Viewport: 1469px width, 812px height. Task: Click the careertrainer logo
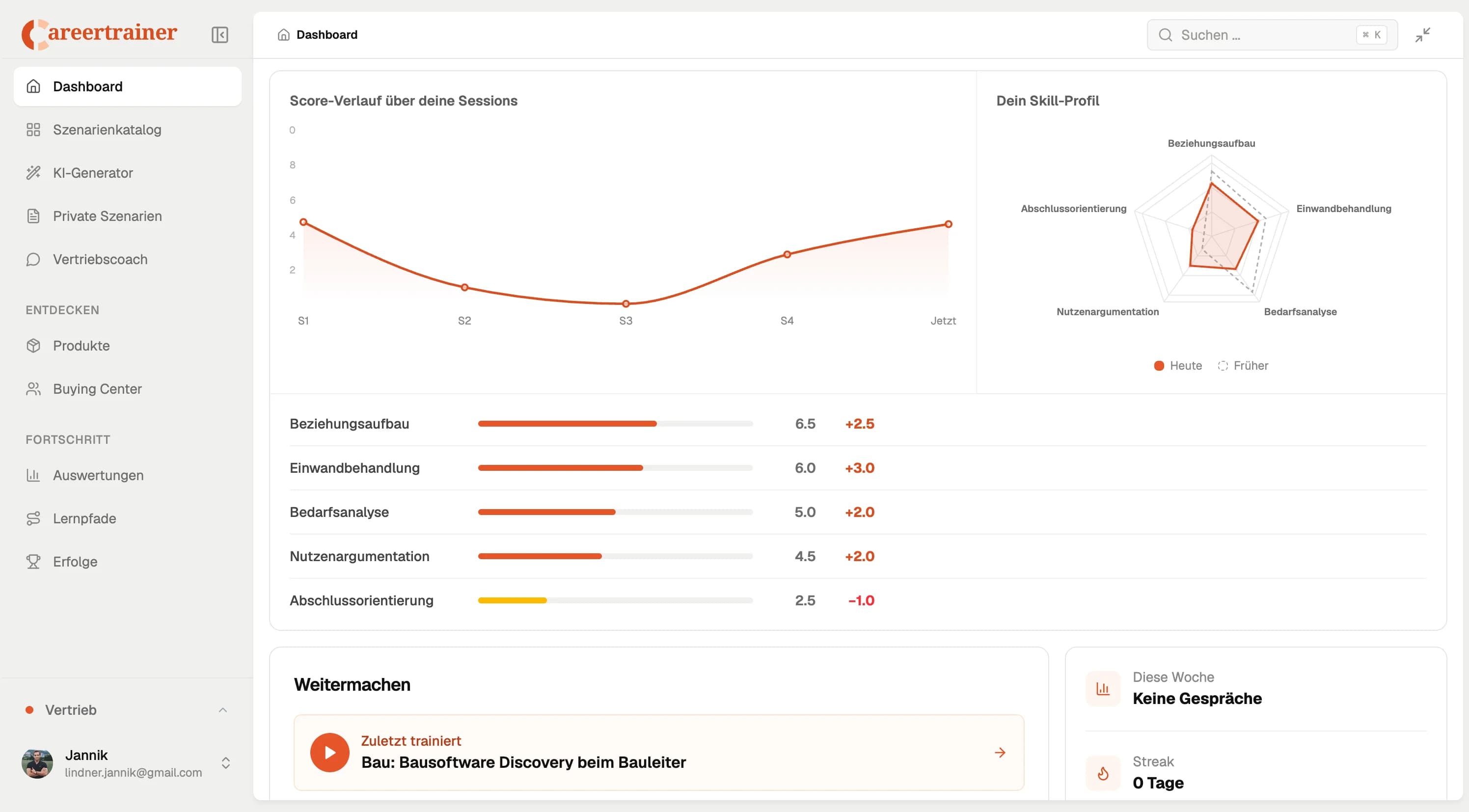[x=100, y=34]
